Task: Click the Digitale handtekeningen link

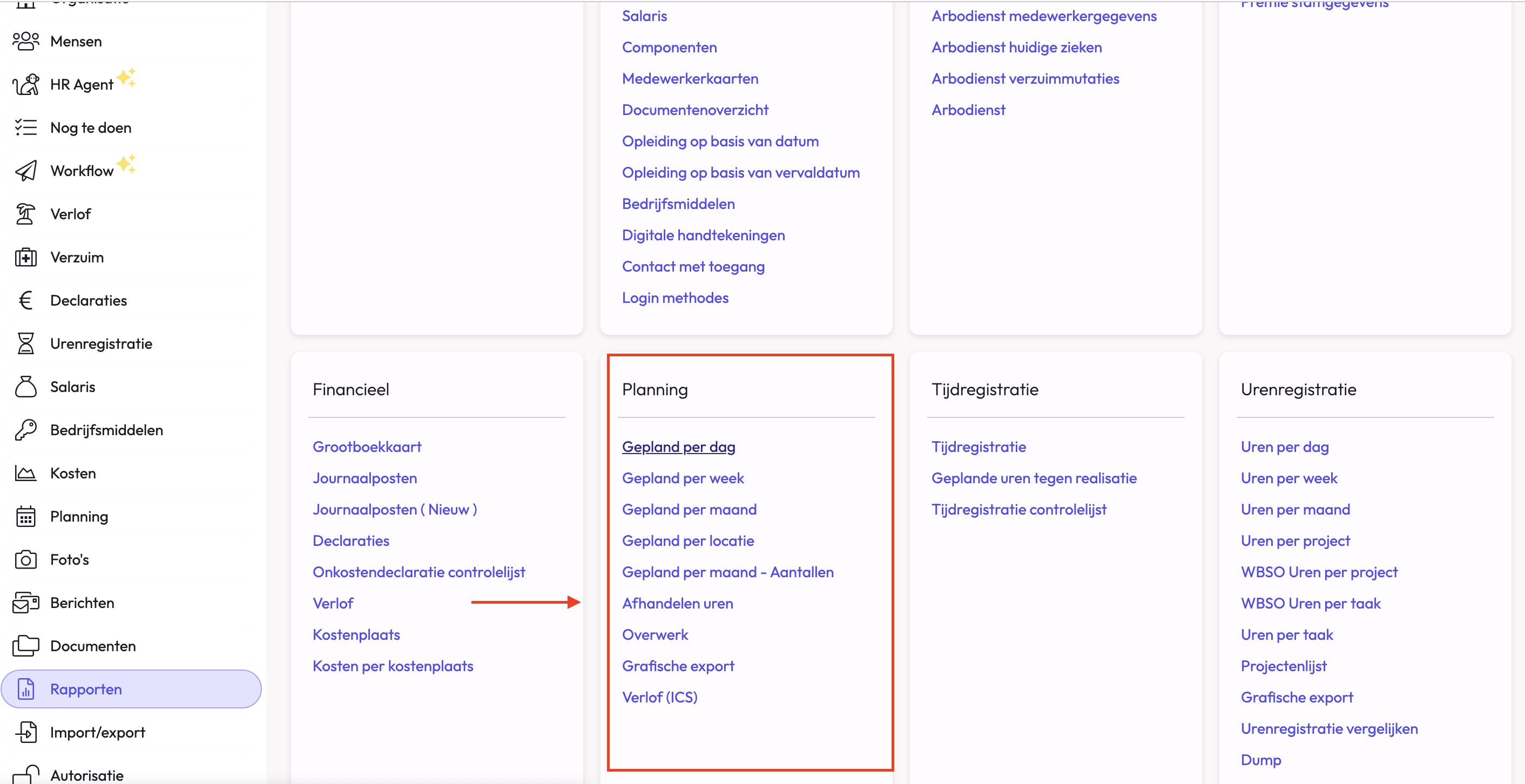Action: click(703, 235)
